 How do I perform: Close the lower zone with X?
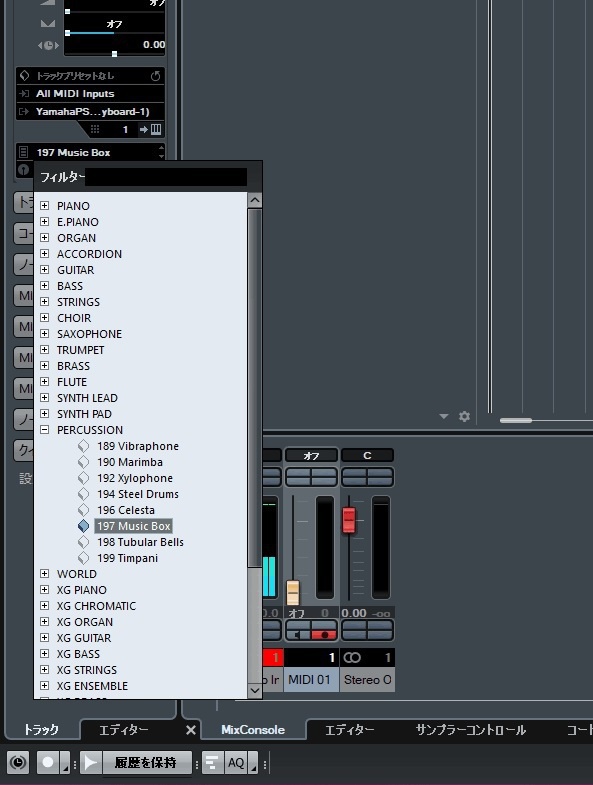click(191, 730)
